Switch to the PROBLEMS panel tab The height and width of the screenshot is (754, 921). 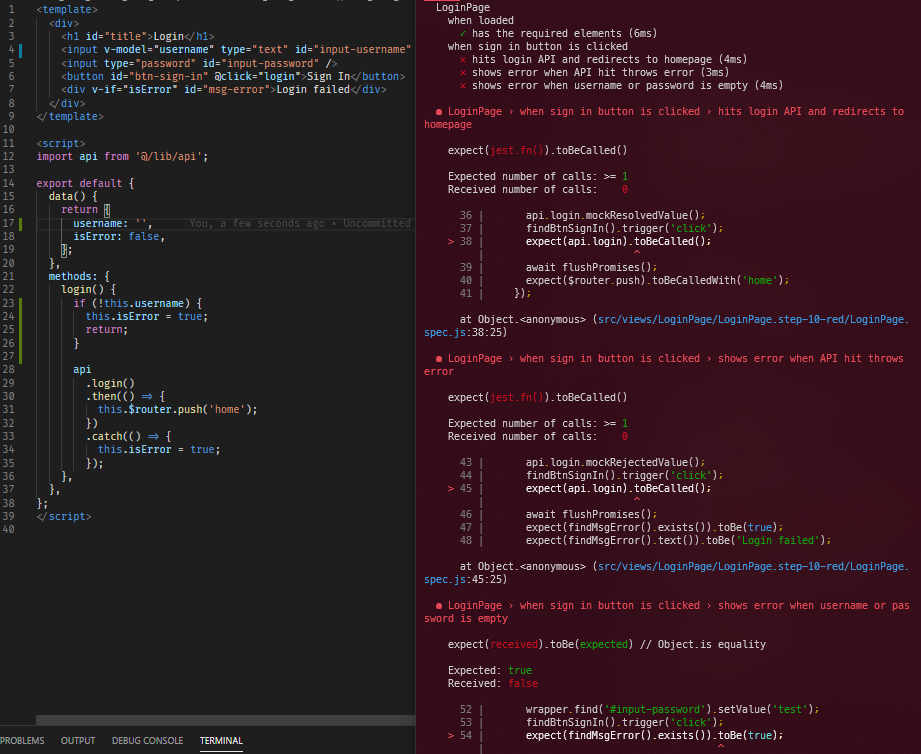click(x=22, y=740)
